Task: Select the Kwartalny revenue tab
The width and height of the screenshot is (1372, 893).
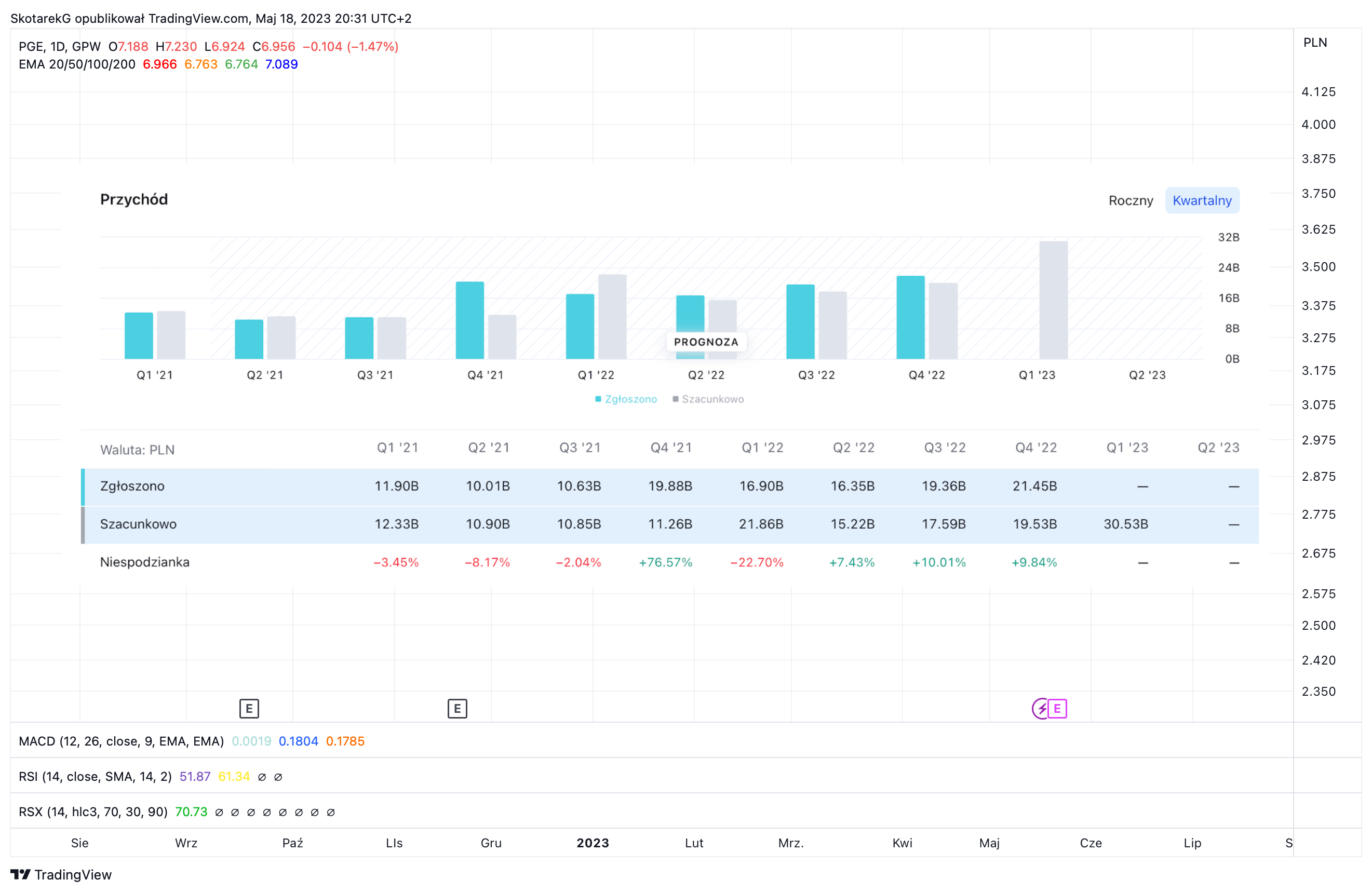Action: pos(1202,200)
